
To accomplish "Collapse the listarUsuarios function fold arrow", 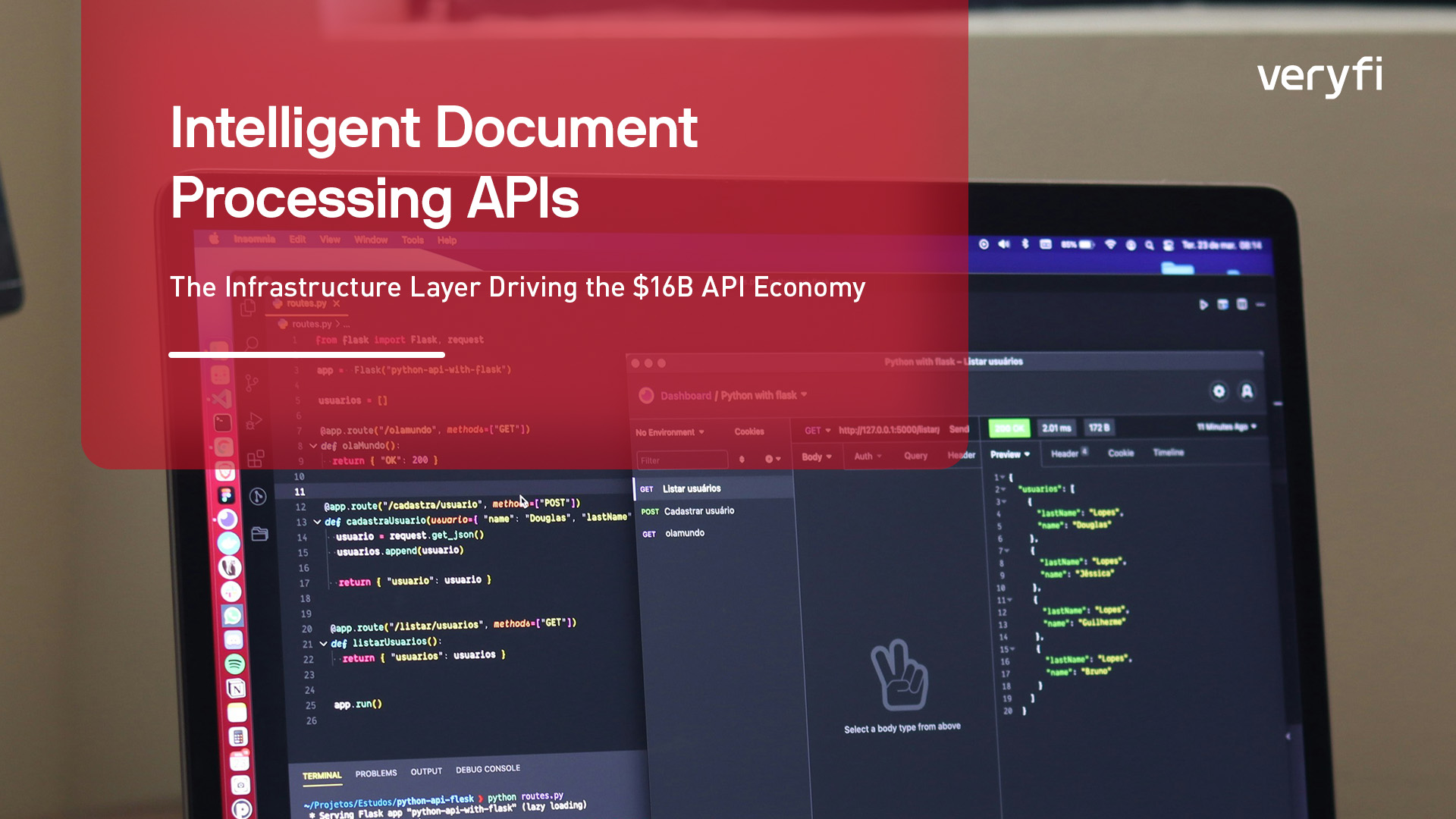I will point(323,644).
